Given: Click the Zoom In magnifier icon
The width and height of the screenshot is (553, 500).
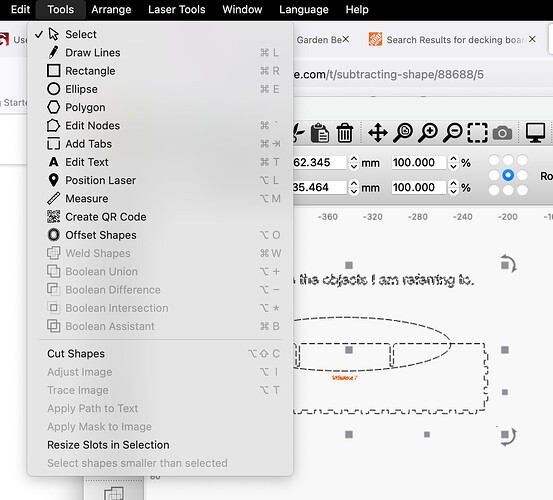Looking at the screenshot, I should (428, 133).
